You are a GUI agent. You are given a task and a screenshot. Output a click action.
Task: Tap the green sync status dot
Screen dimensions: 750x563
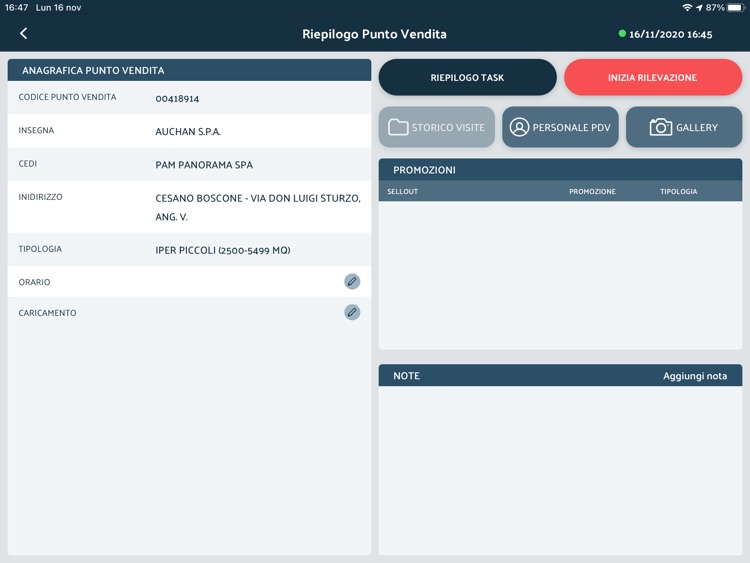pos(622,33)
